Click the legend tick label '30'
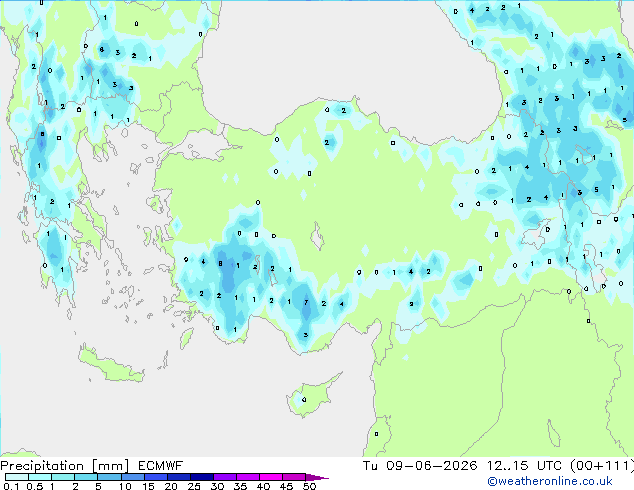Screen dimensions: 634x490 pyautogui.click(x=217, y=486)
